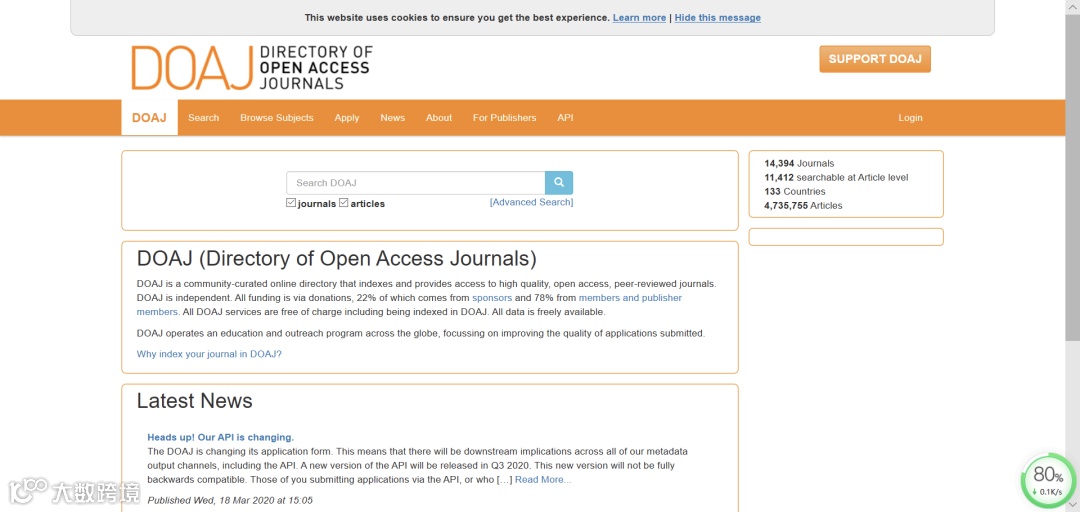Open the API menu item

click(565, 118)
